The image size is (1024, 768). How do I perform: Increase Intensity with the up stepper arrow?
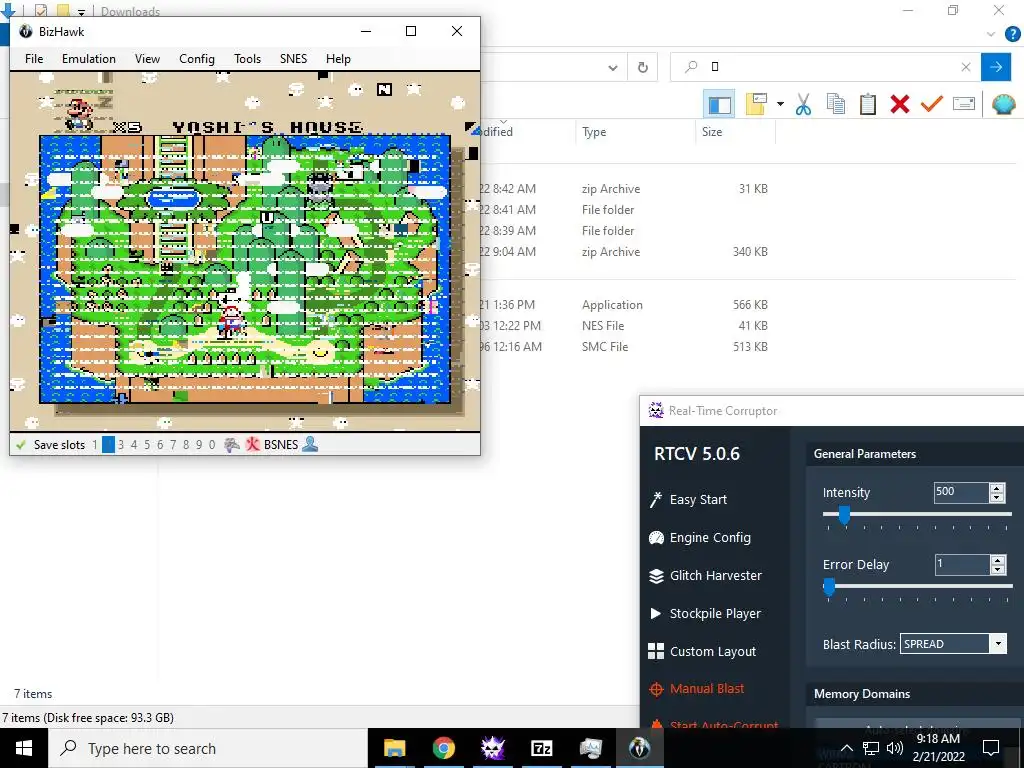997,488
